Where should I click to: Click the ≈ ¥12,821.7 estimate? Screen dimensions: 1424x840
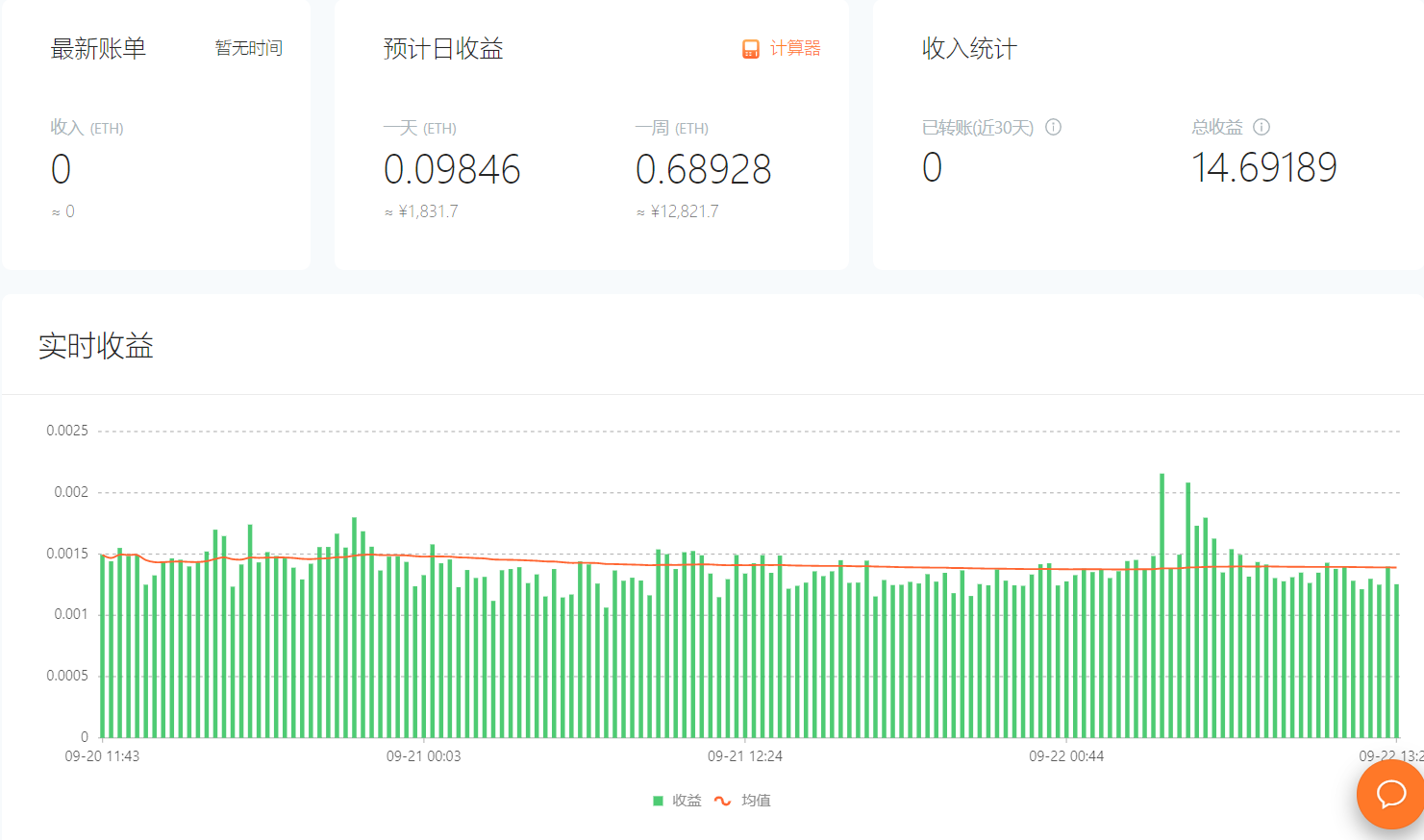coord(677,211)
